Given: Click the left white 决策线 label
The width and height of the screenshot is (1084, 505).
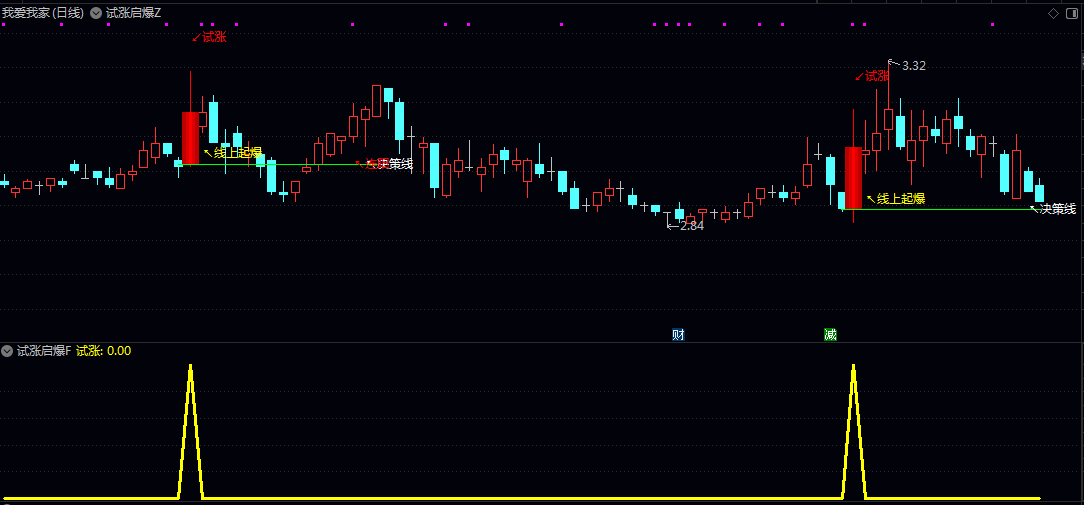Looking at the screenshot, I should pyautogui.click(x=389, y=164).
